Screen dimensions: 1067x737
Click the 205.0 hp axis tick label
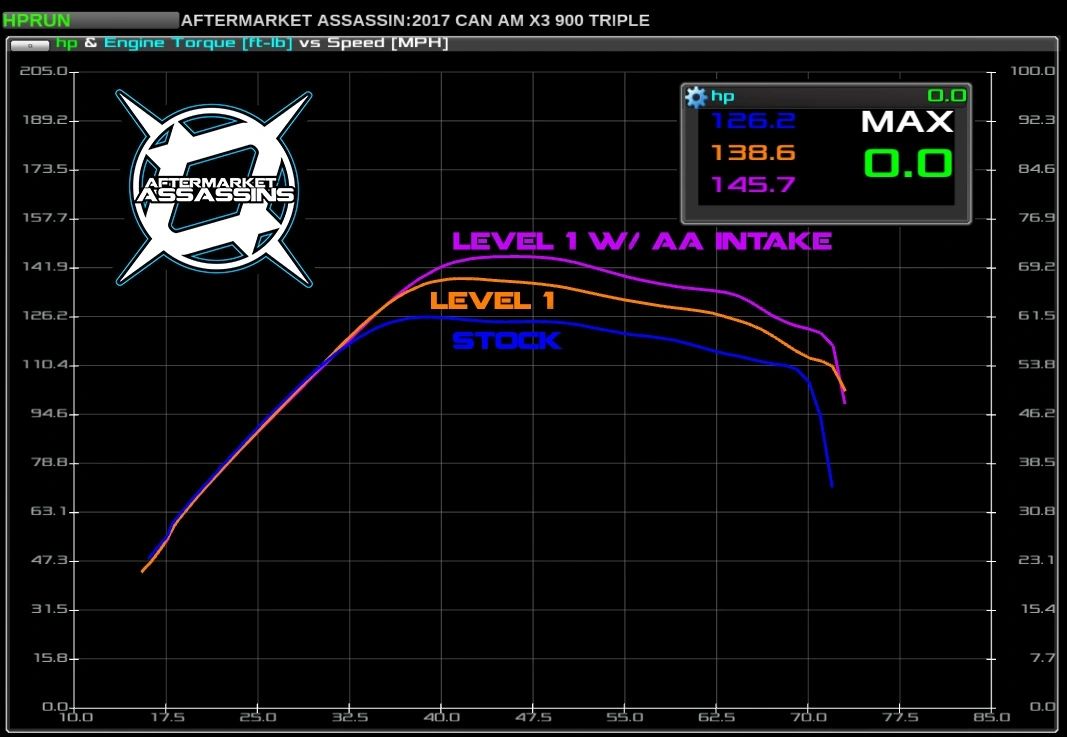pos(44,71)
